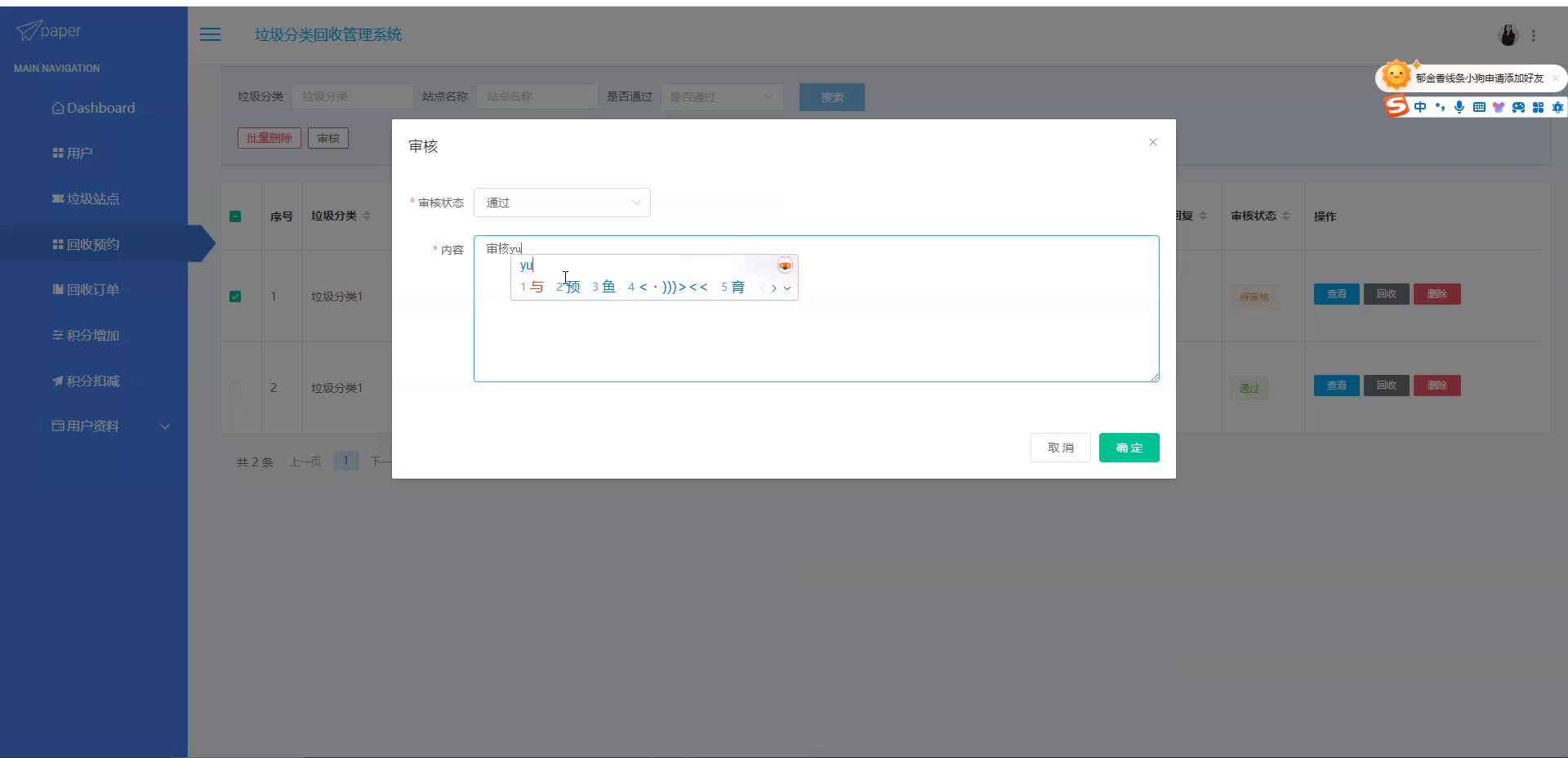Open Dashboard in sidebar

[94, 108]
